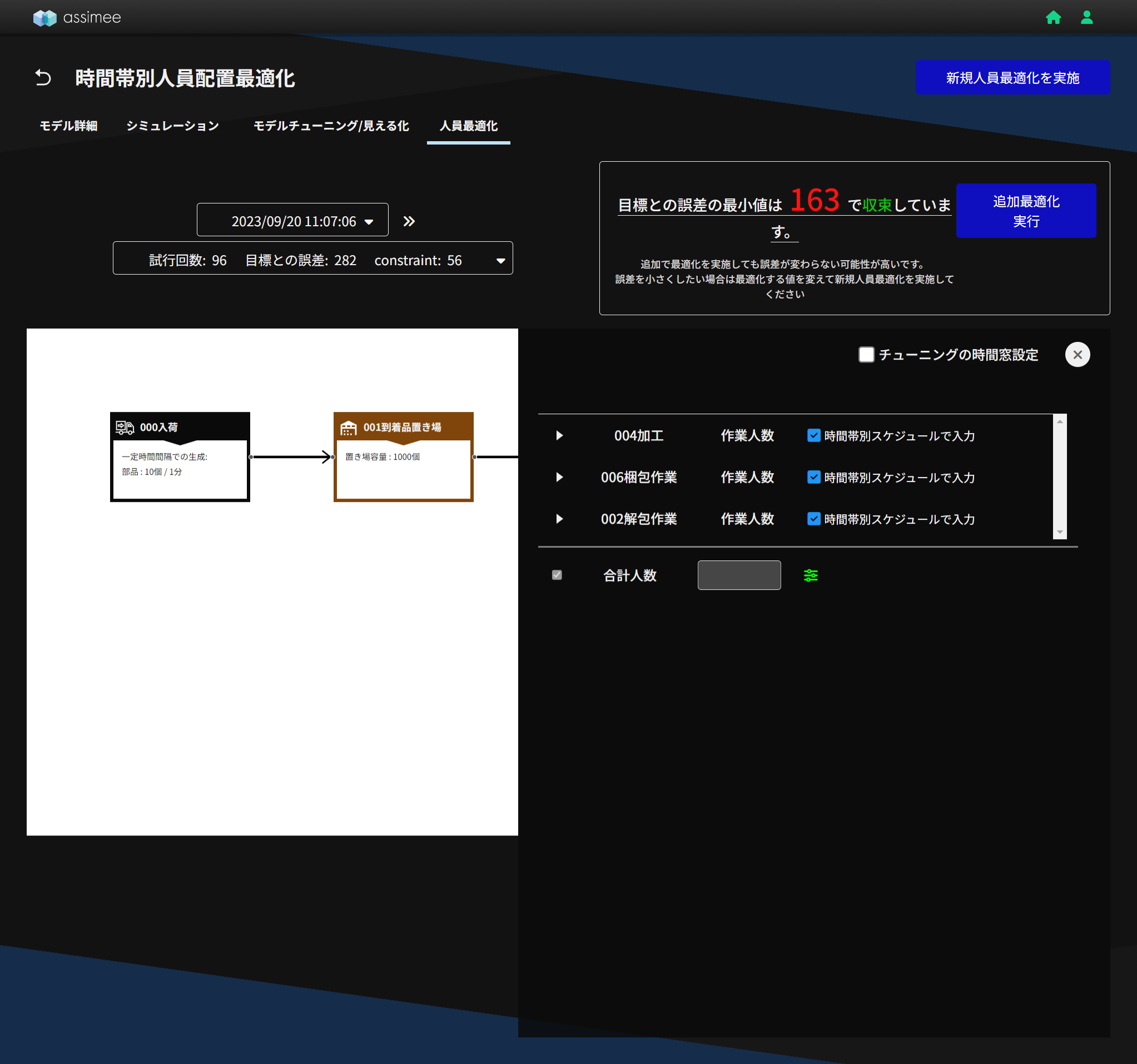Open the 2023/09/20 11:07:06 date dropdown
This screenshot has width=1137, height=1064.
292,220
